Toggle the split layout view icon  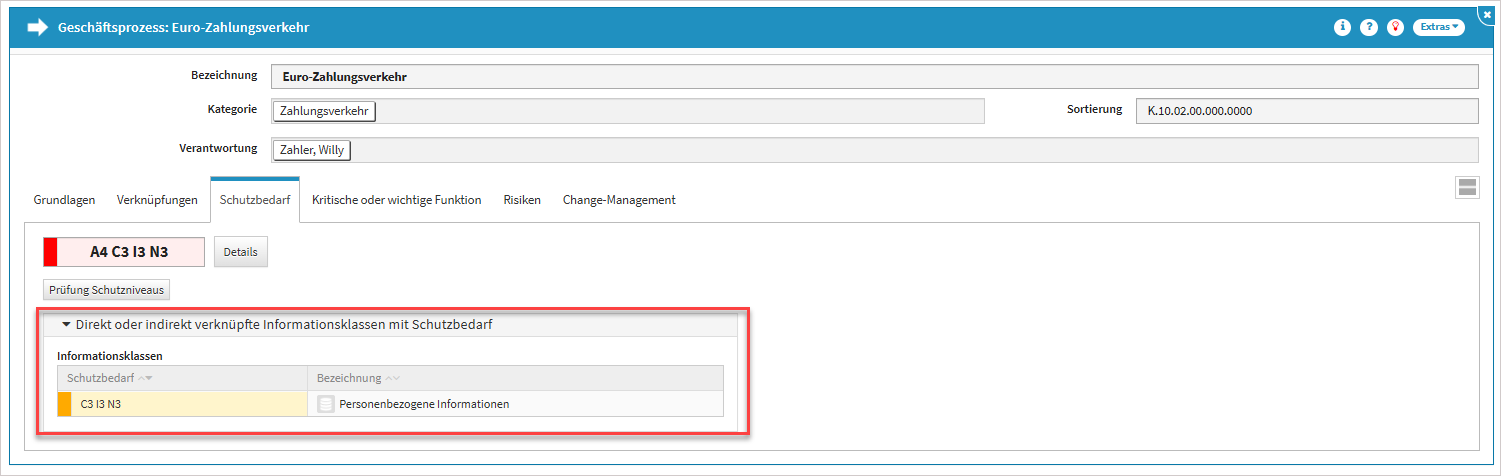[1468, 187]
